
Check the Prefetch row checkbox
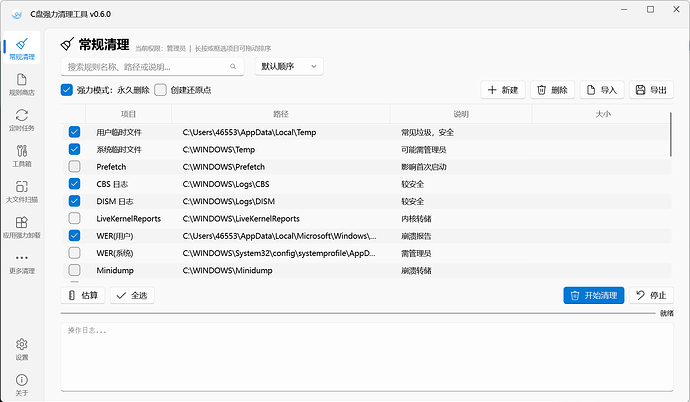tap(74, 166)
